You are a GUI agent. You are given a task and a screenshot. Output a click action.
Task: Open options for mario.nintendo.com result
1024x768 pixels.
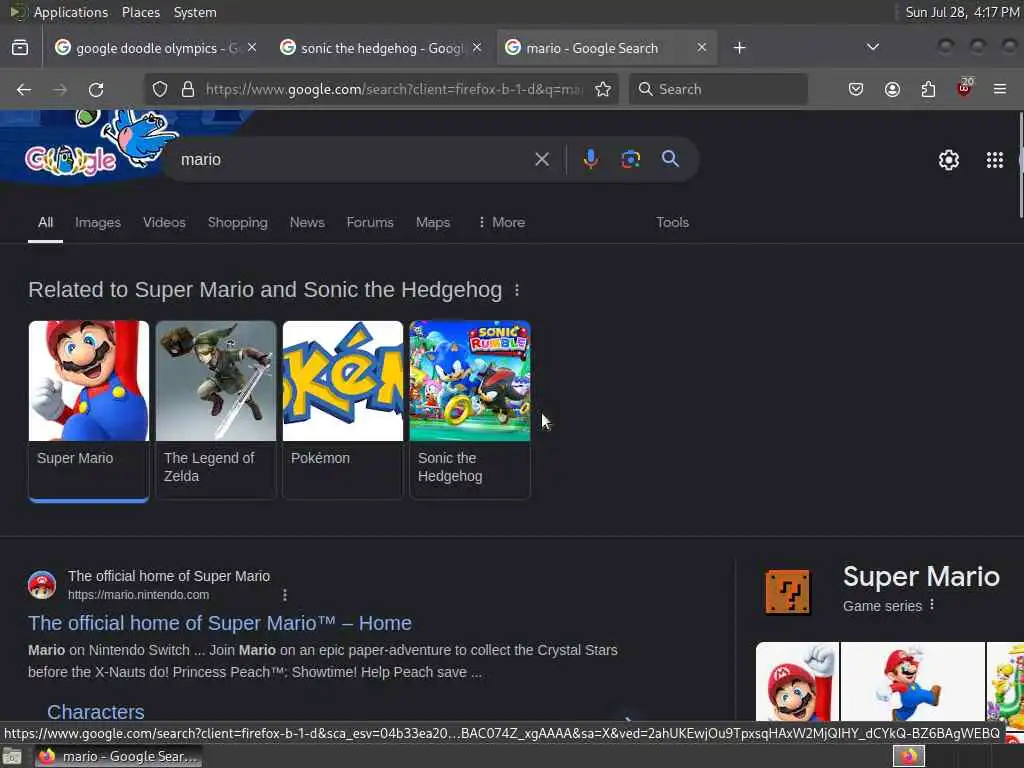pyautogui.click(x=285, y=595)
